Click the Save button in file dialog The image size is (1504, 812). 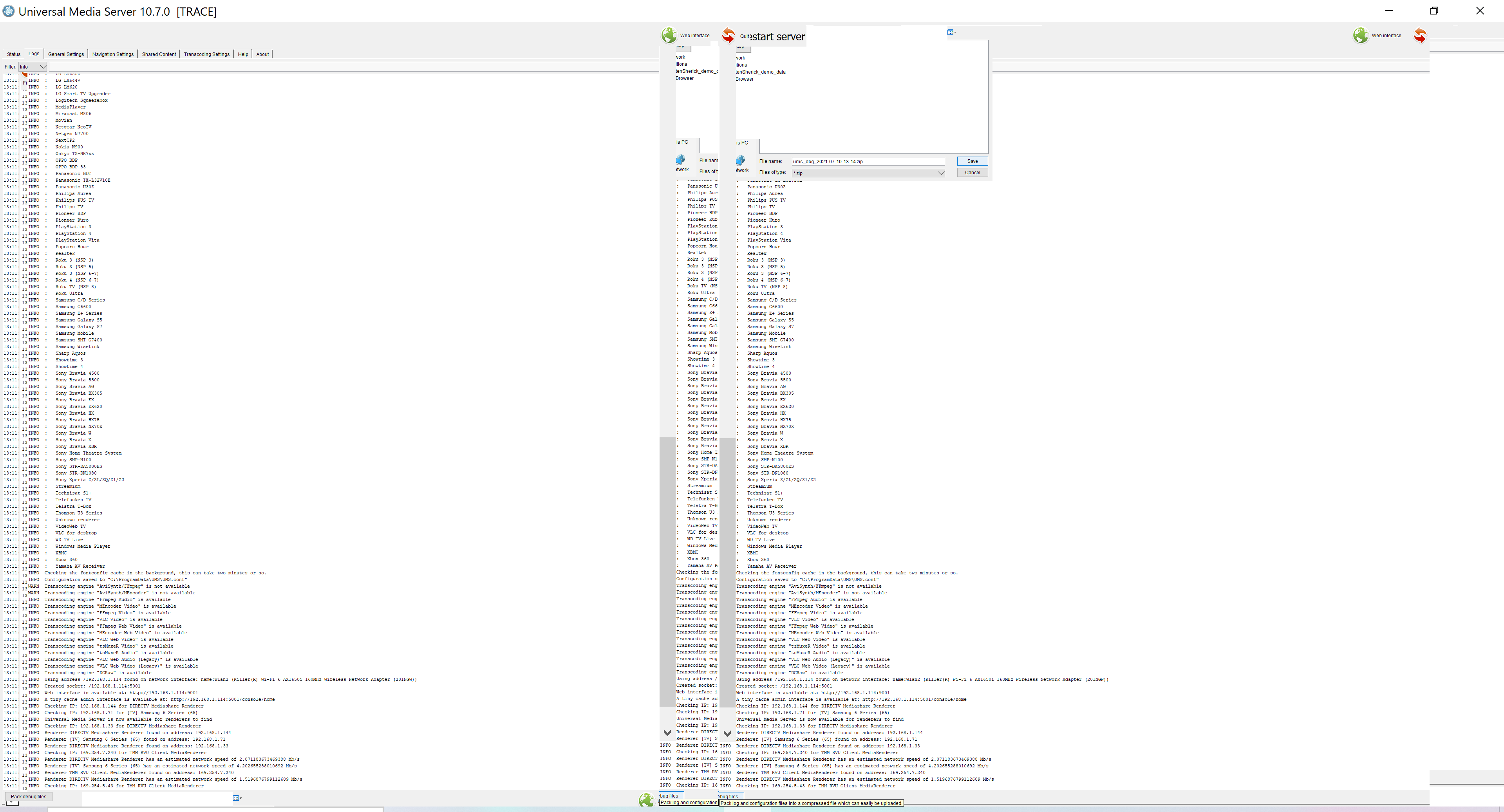(x=972, y=161)
